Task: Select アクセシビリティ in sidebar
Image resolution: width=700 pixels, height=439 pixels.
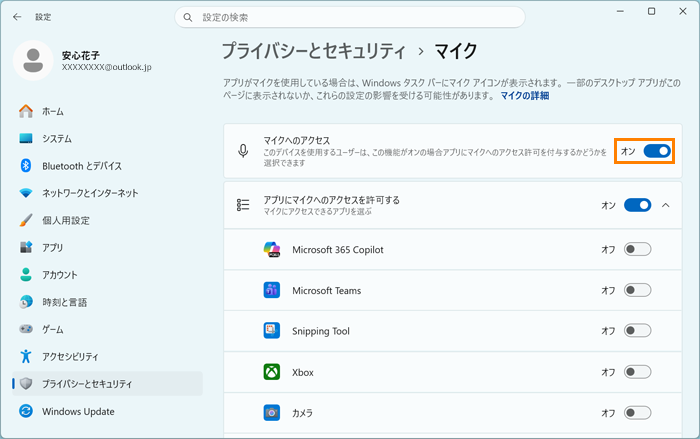Action: [x=107, y=356]
